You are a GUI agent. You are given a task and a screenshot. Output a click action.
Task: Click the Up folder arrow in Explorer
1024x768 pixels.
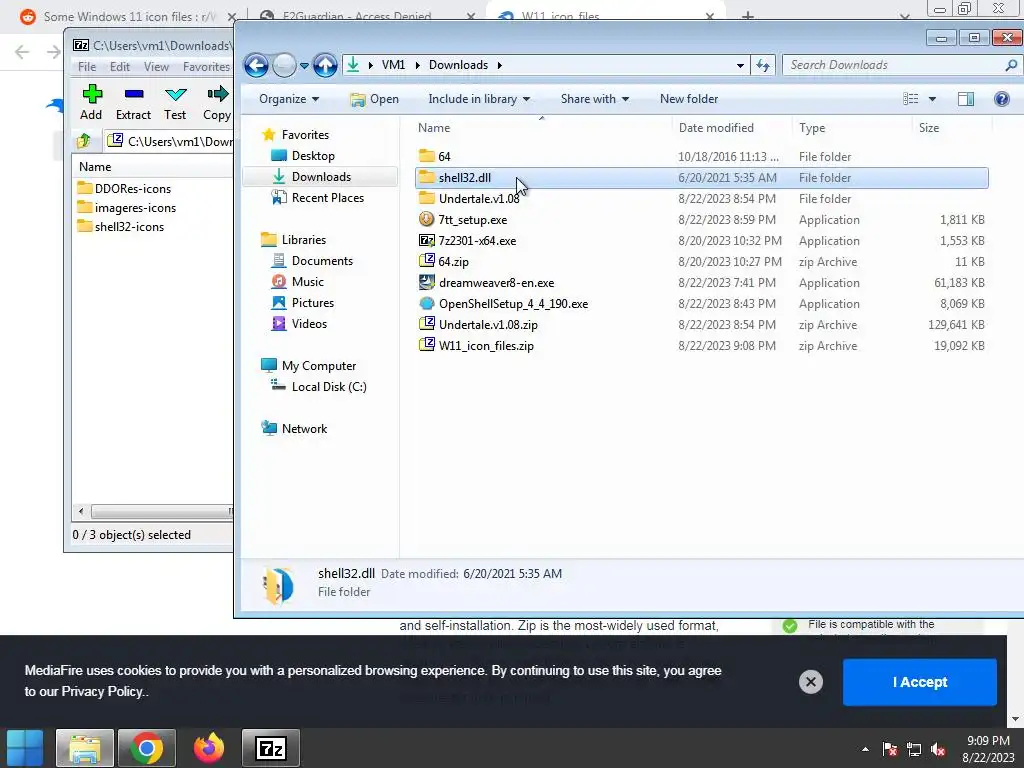325,65
